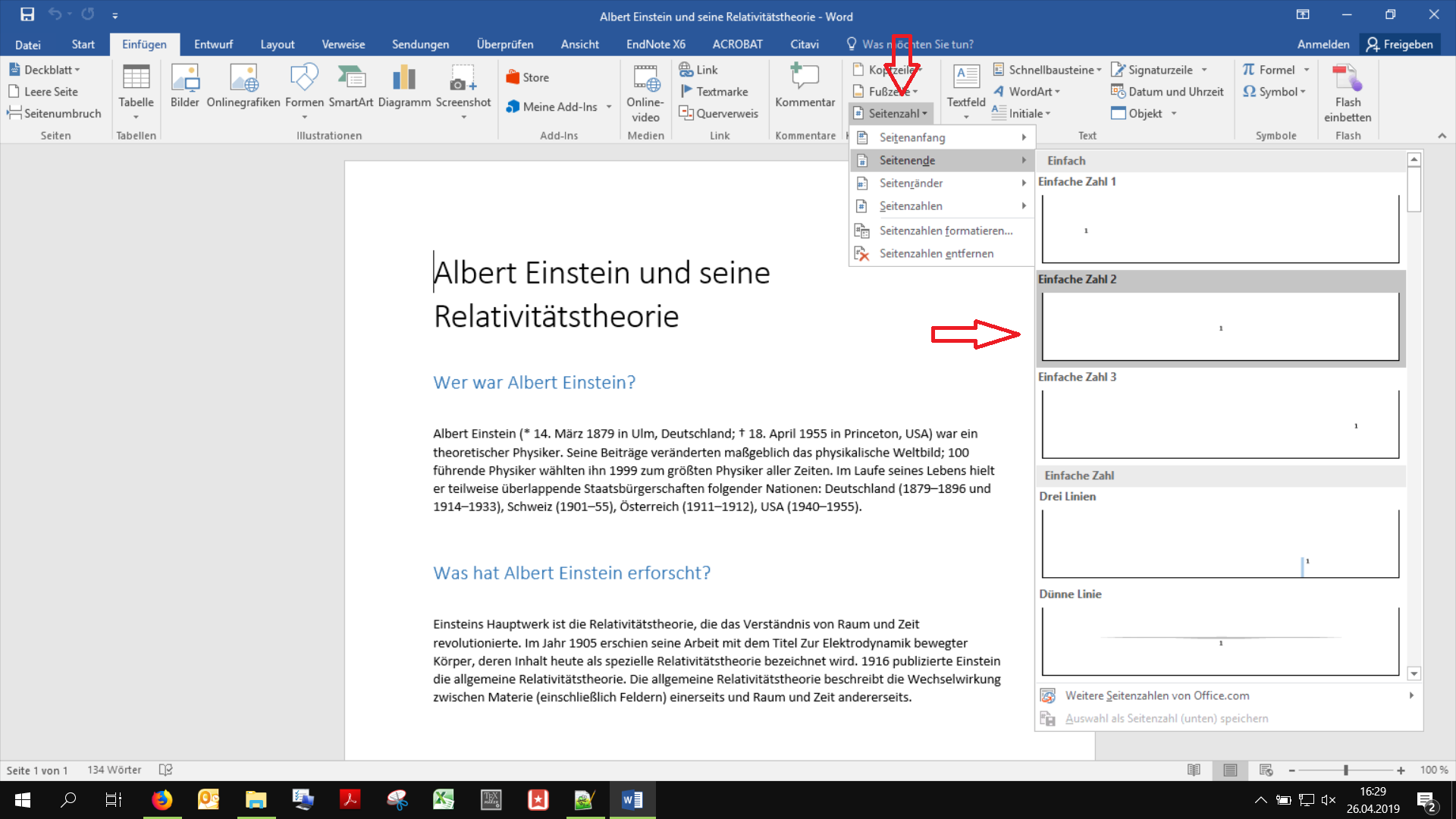1456x819 pixels.
Task: Open the Layout ribbon tab
Action: point(277,44)
